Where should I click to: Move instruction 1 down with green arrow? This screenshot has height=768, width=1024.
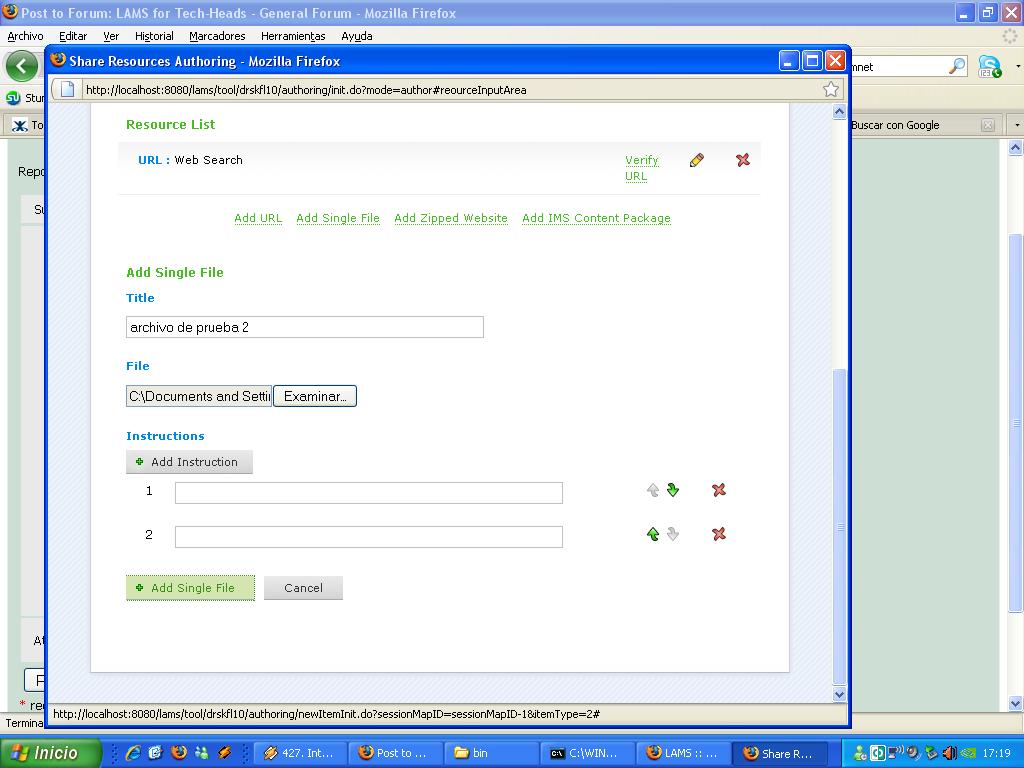click(x=673, y=490)
